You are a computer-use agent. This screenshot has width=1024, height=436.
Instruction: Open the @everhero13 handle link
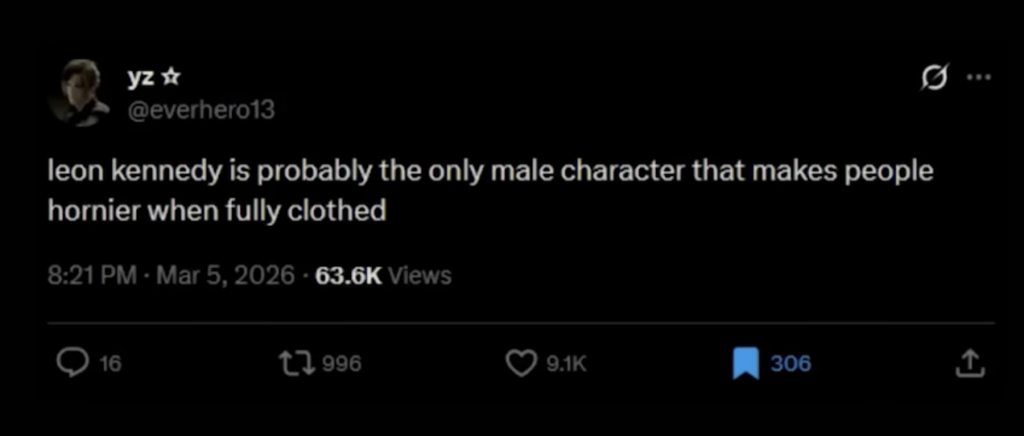click(x=198, y=108)
